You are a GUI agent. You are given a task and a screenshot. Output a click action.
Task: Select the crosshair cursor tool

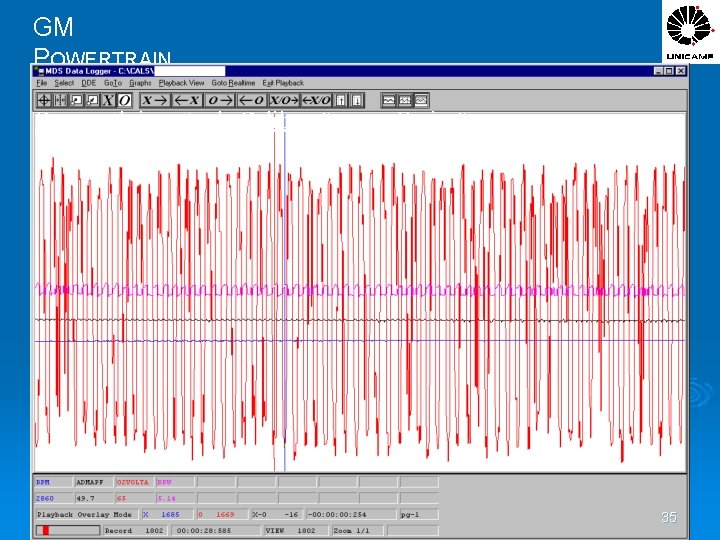point(44,100)
